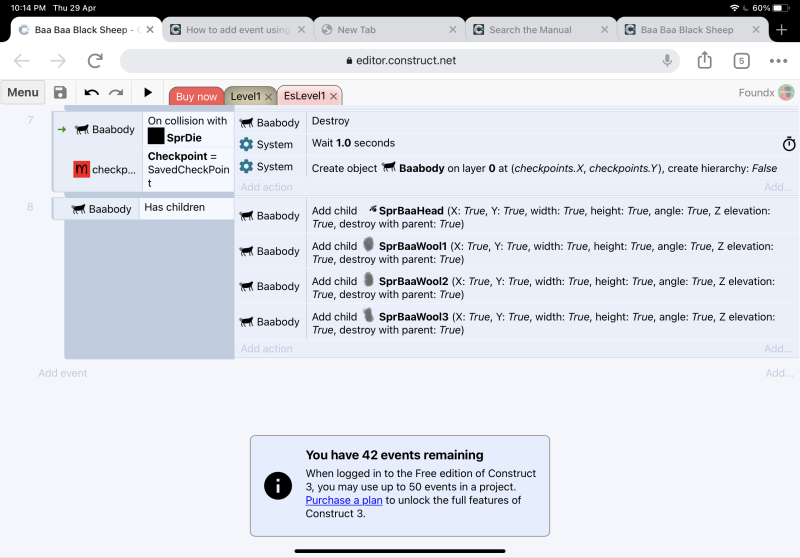Screen dimensions: 800x558
Task: Select the 'On collision with SprDie' condition
Action: tap(187, 129)
